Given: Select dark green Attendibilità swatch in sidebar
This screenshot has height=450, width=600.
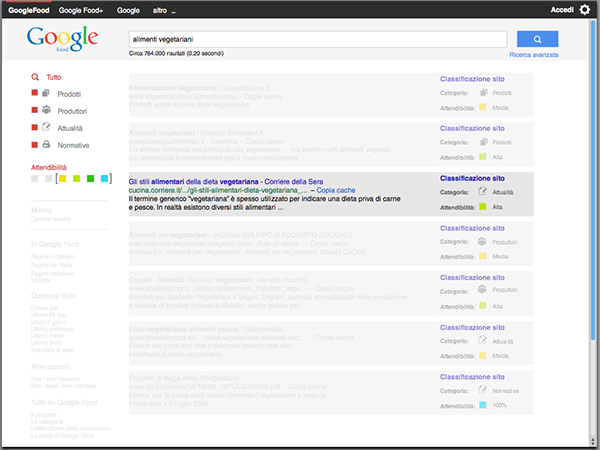Looking at the screenshot, I should [90, 178].
